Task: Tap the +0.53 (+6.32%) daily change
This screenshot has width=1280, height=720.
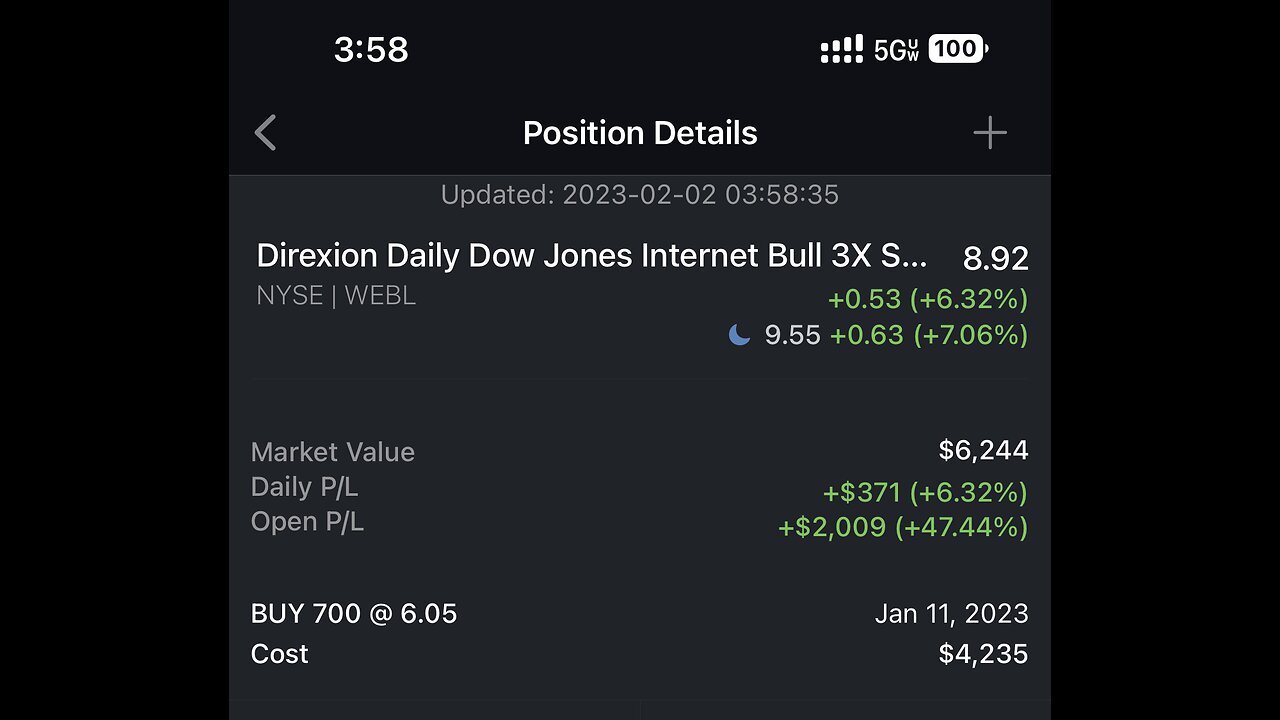Action: point(927,299)
